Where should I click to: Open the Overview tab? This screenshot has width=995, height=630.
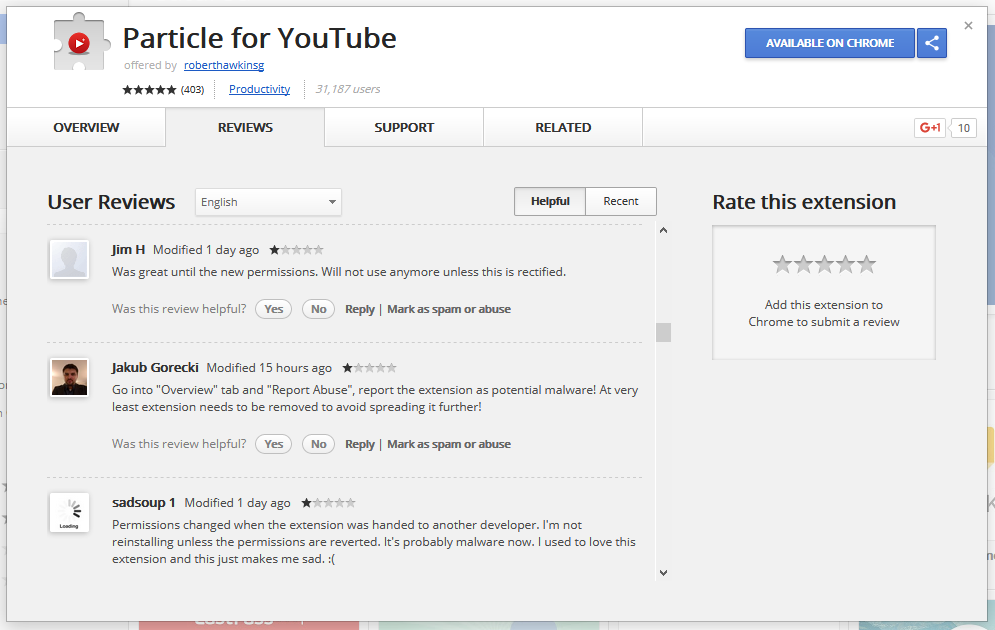coord(86,128)
